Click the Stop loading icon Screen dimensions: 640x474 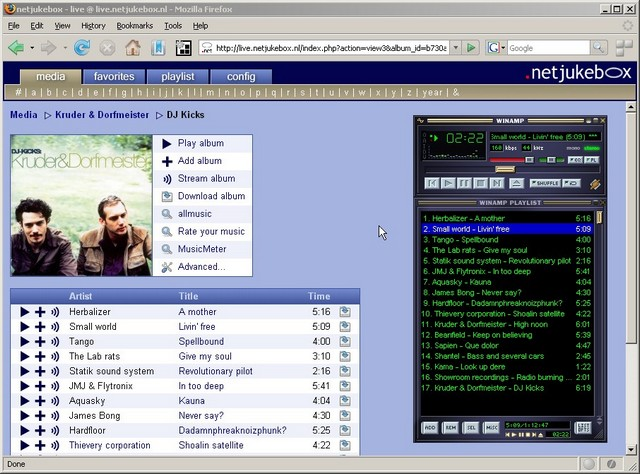click(x=107, y=48)
